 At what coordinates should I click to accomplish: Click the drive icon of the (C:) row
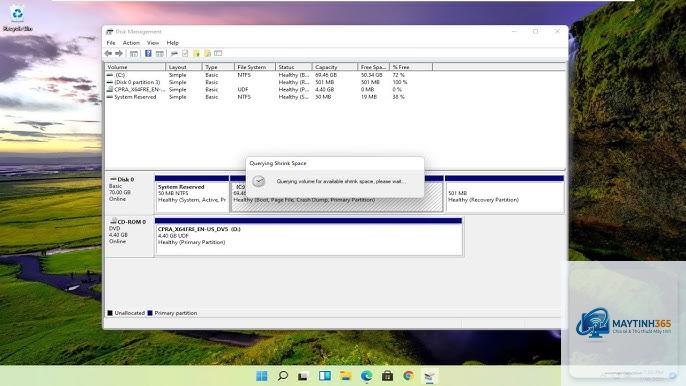coord(110,75)
